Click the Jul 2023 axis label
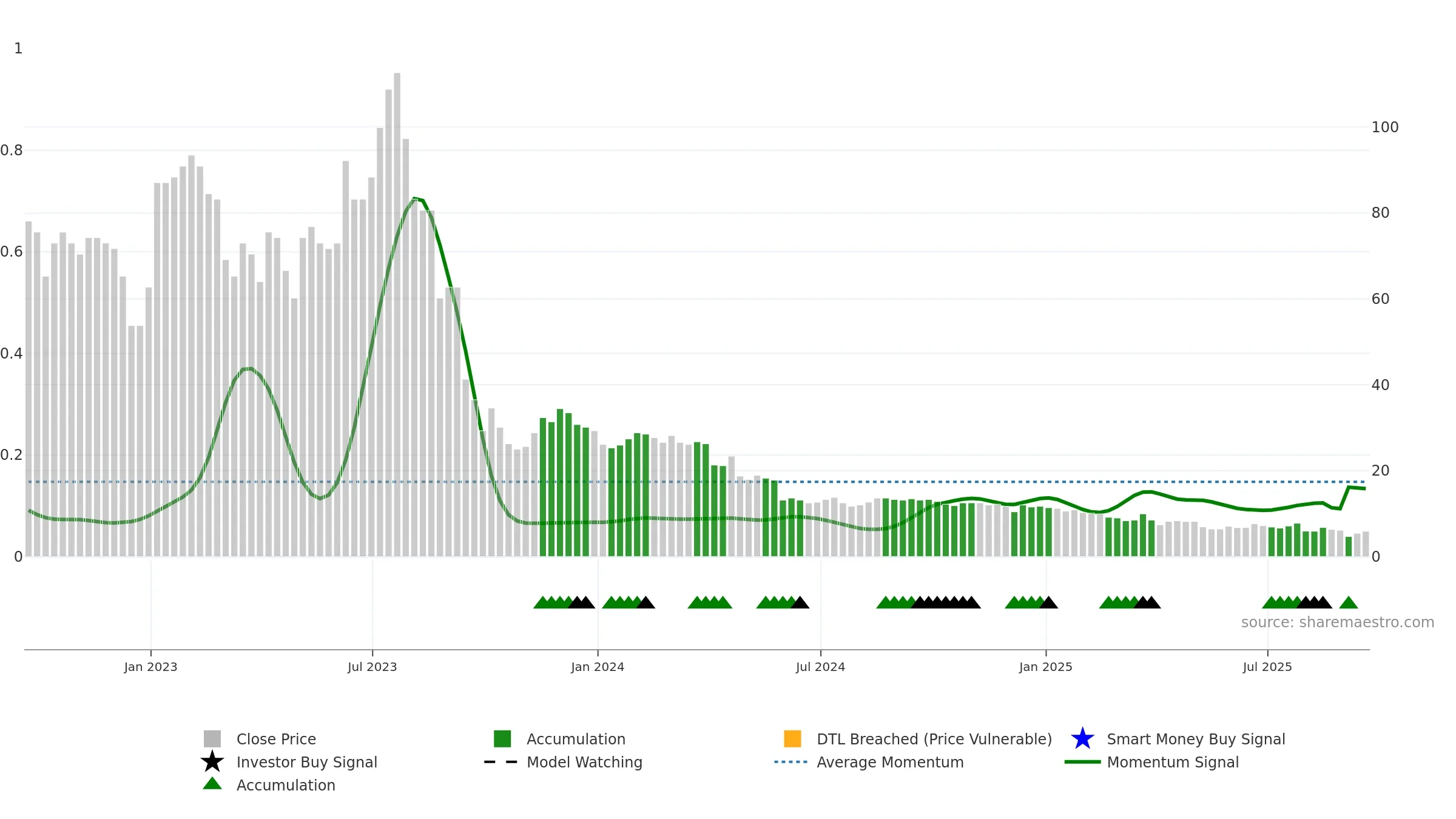Screen dimensions: 1456x819 pyautogui.click(x=372, y=667)
